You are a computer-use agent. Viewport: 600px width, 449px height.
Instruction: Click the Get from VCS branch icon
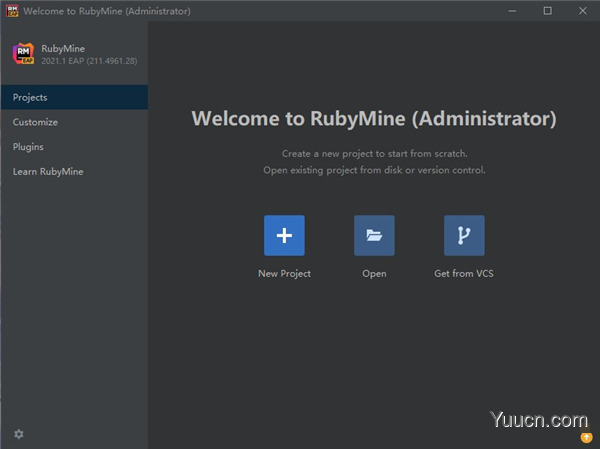(x=464, y=235)
